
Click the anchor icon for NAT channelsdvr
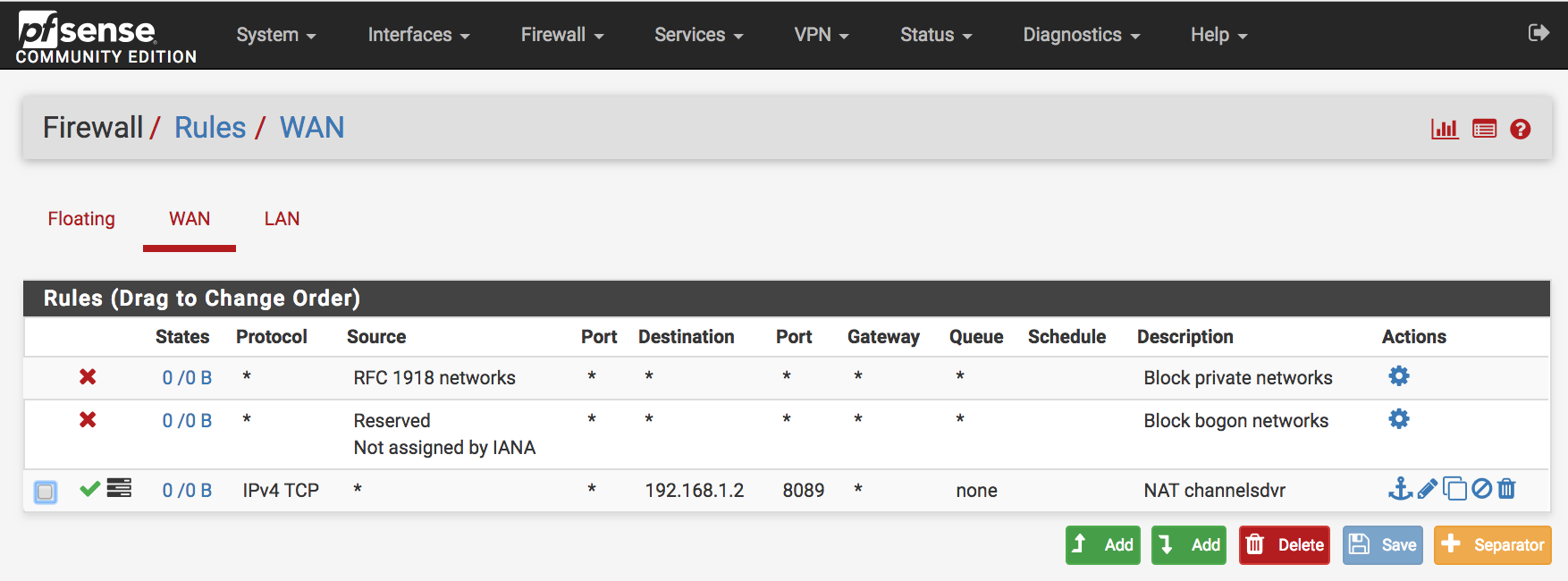pyautogui.click(x=1399, y=489)
